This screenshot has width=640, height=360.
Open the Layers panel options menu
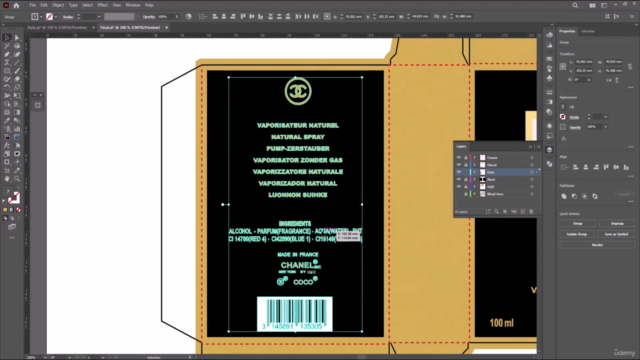(x=538, y=147)
